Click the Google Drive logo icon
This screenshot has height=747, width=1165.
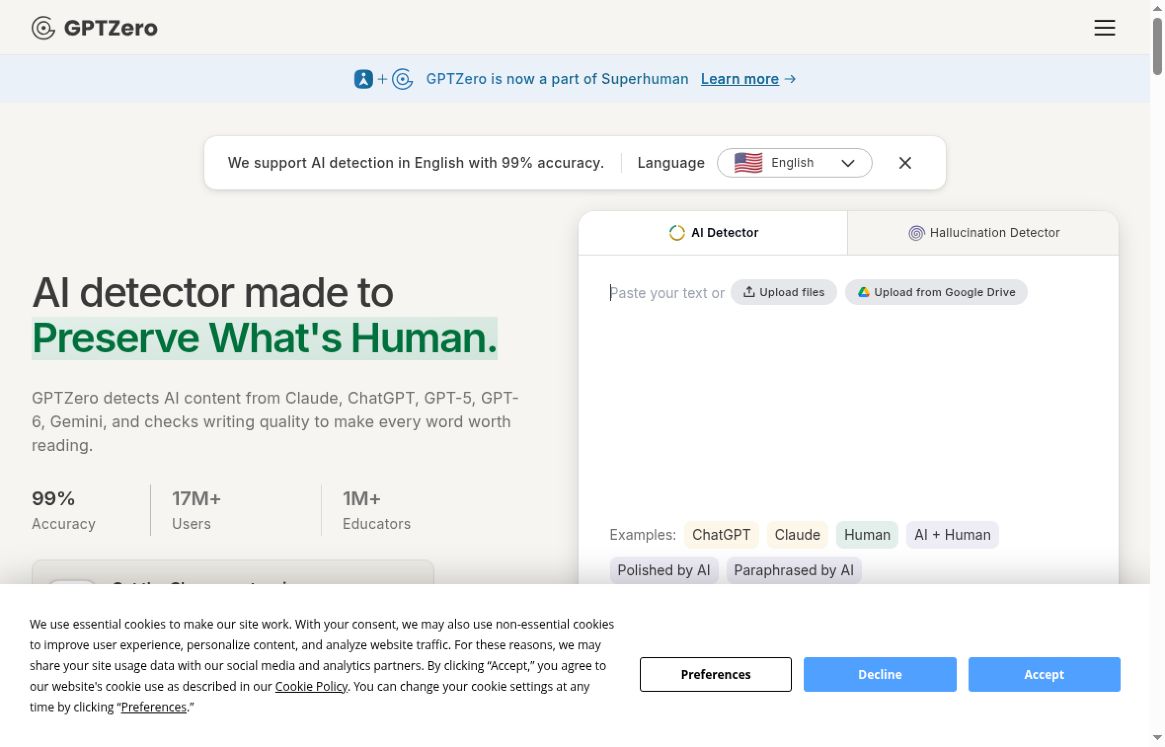[863, 292]
